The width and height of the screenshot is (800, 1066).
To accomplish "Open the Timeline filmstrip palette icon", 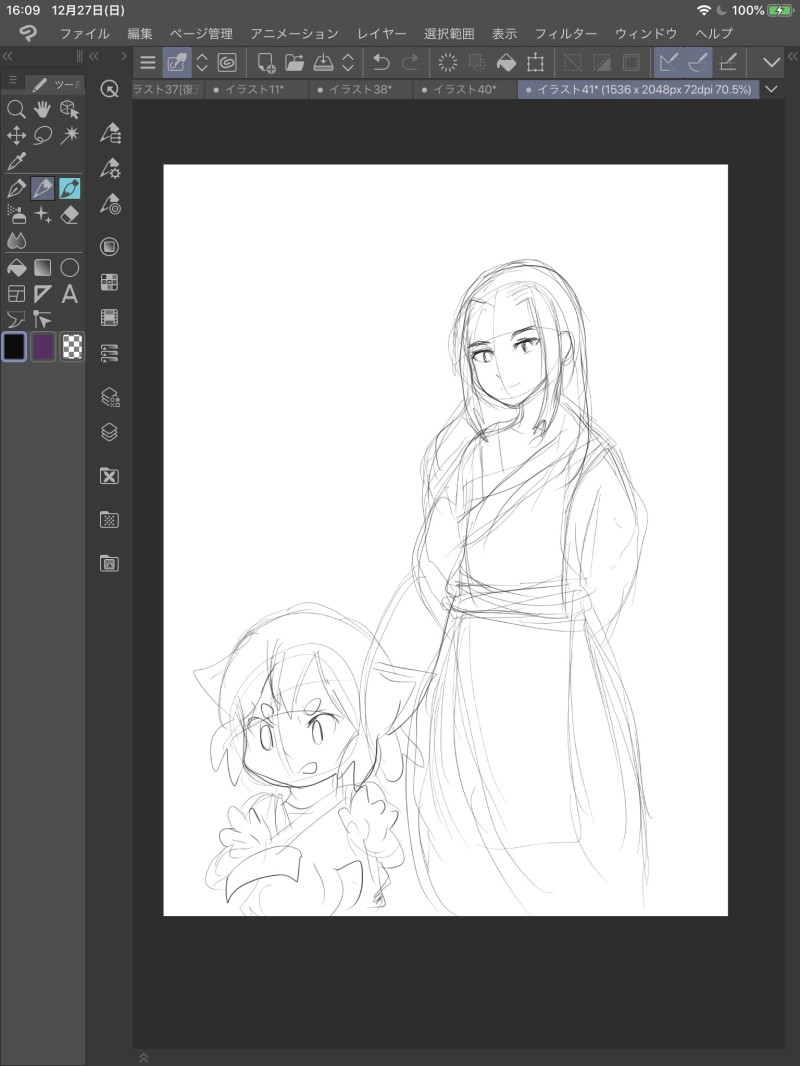I will click(x=109, y=317).
